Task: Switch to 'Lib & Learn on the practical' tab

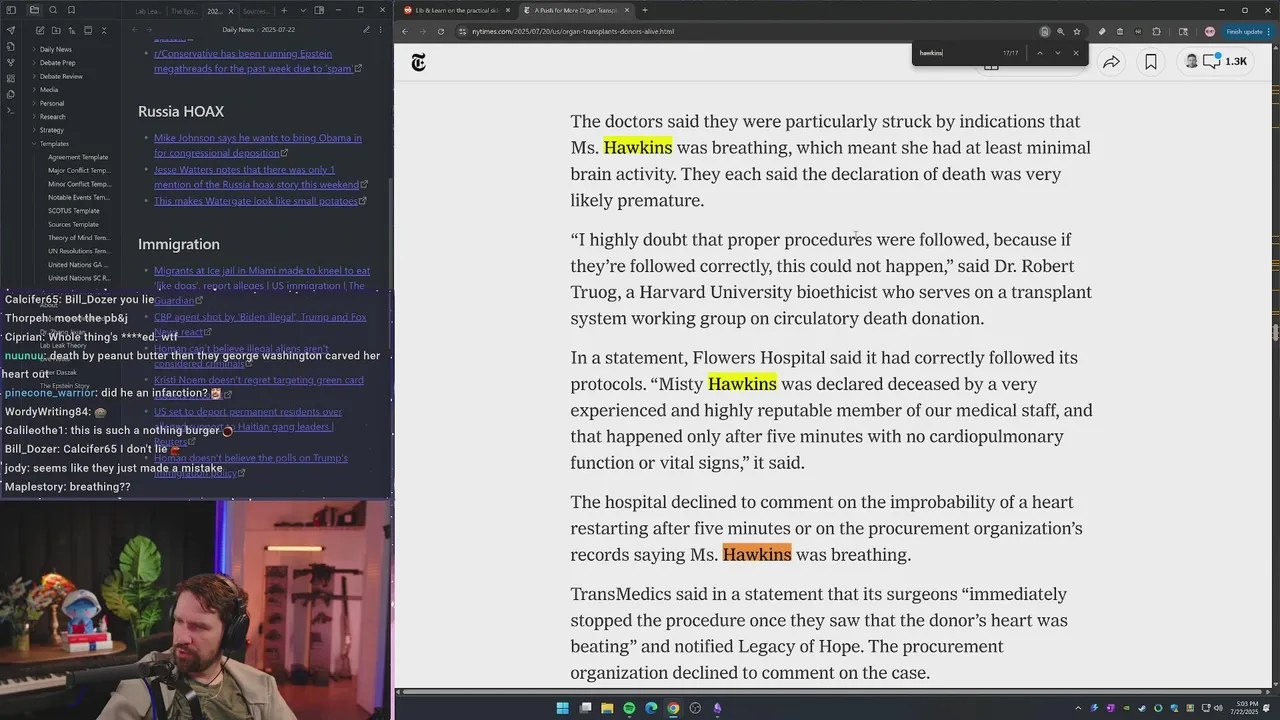Action: [457, 10]
